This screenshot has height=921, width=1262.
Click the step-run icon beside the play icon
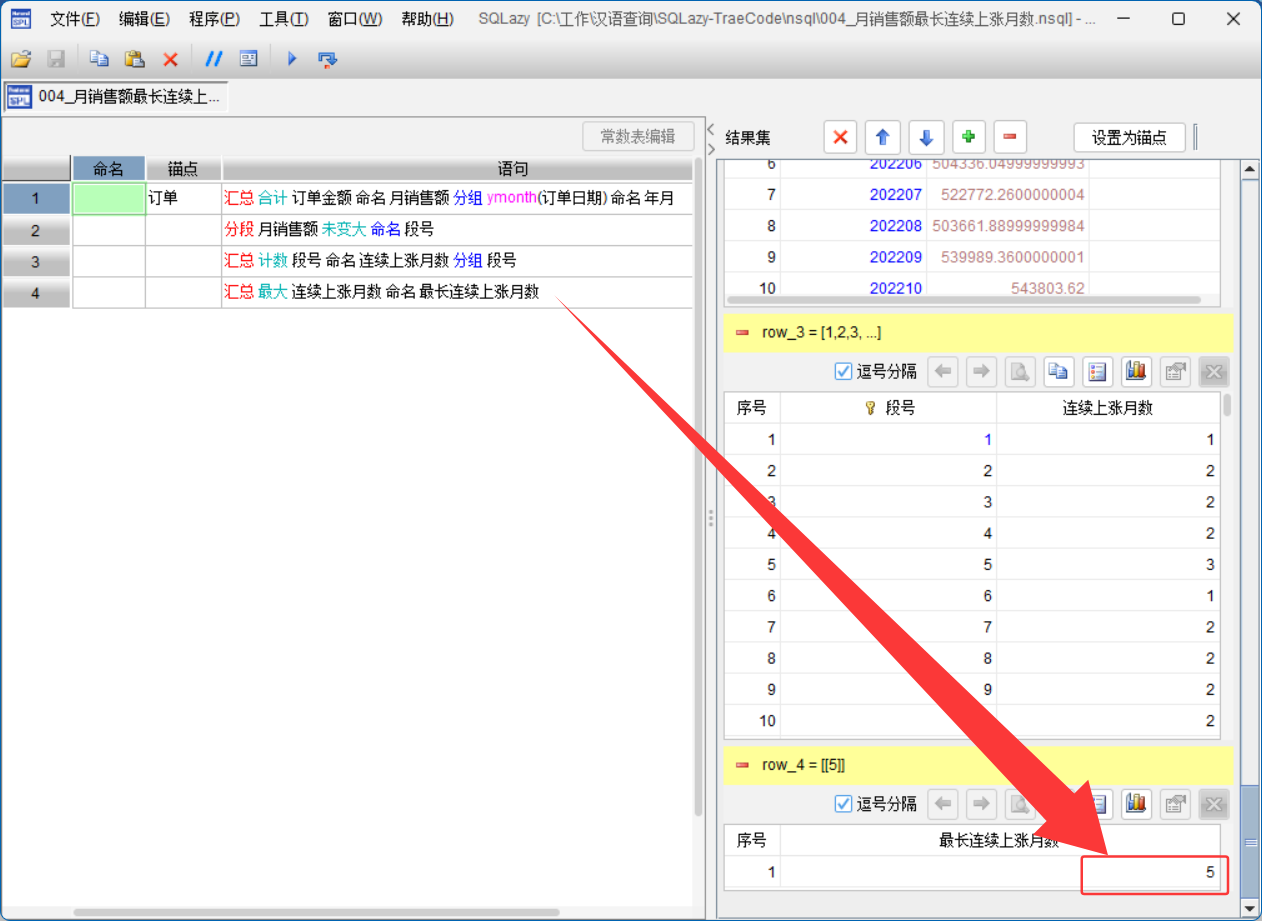tap(327, 59)
